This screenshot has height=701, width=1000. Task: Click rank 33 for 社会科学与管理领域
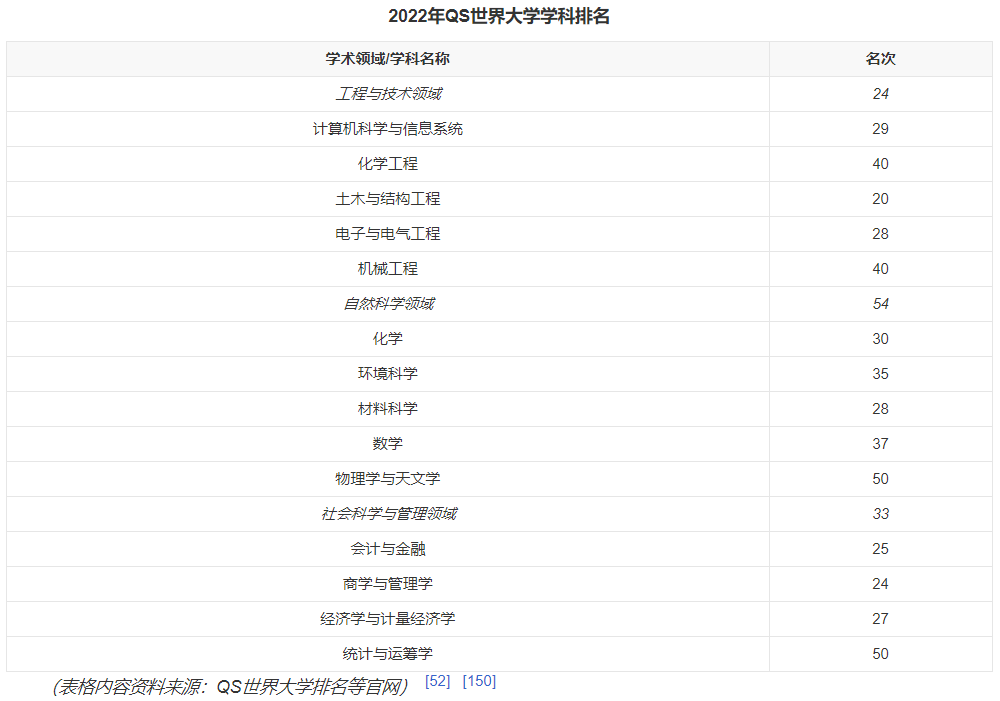881,514
